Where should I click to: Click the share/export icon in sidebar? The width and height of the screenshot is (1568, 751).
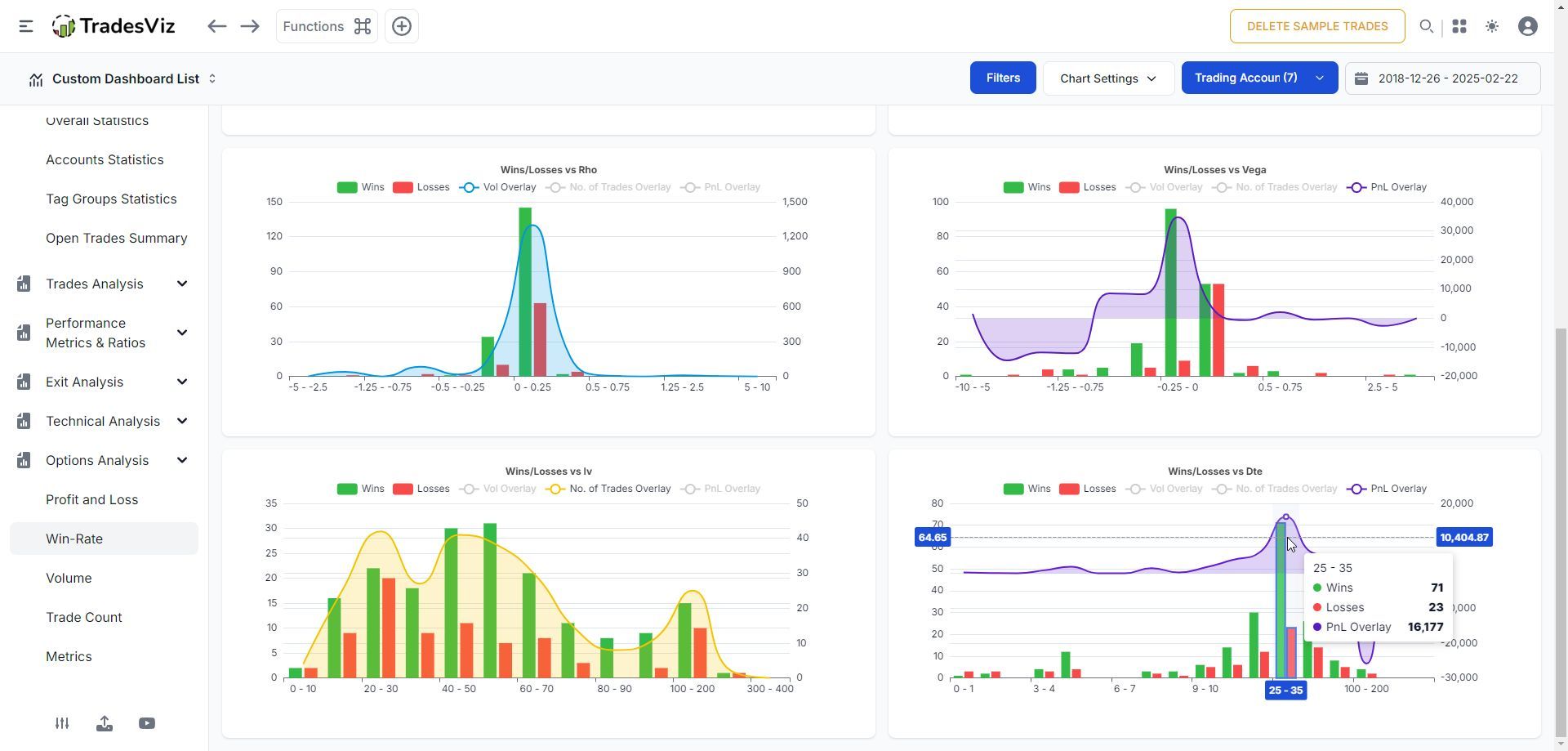pyautogui.click(x=105, y=723)
